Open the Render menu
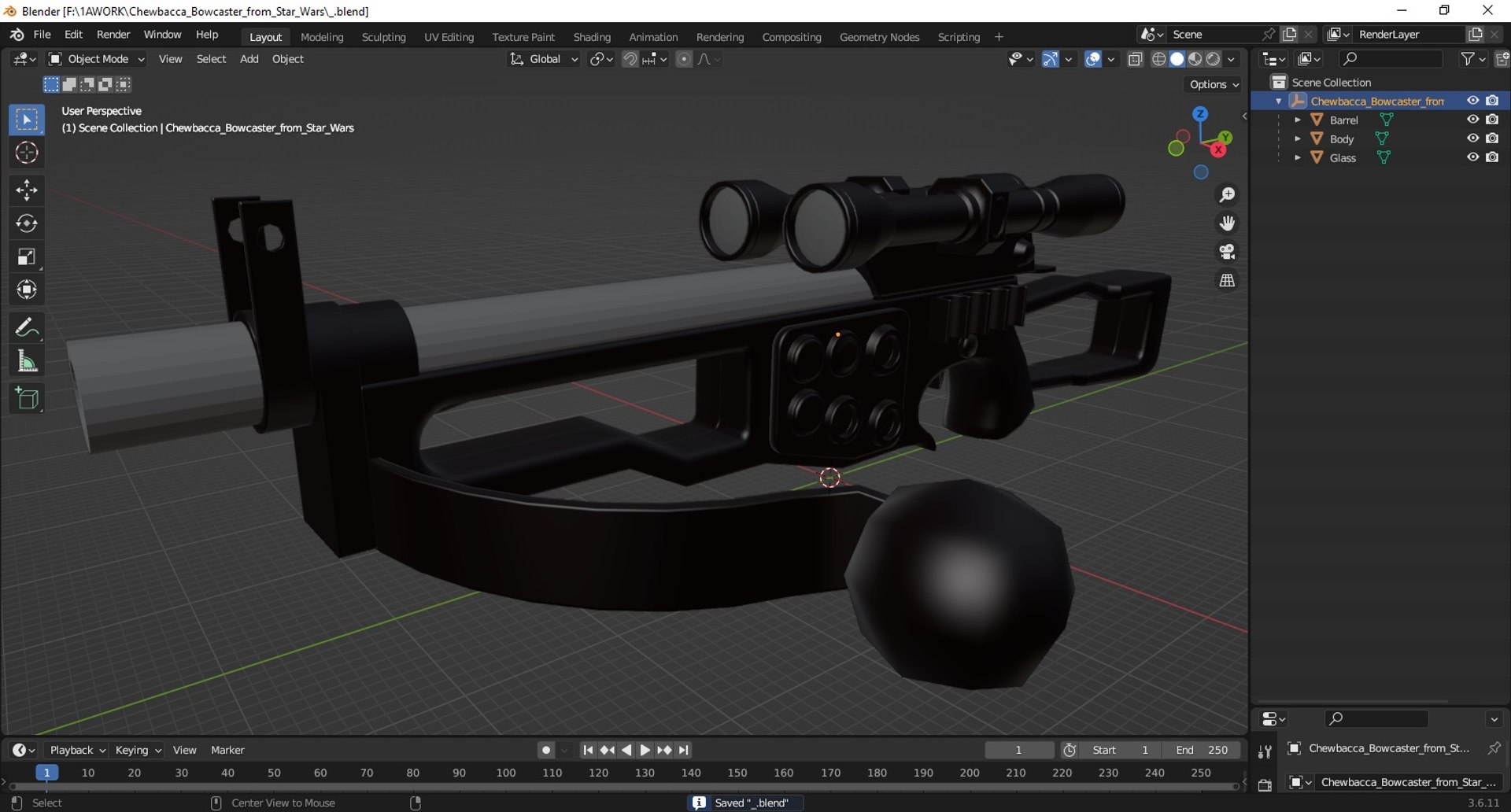Viewport: 1511px width, 812px height. [113, 35]
